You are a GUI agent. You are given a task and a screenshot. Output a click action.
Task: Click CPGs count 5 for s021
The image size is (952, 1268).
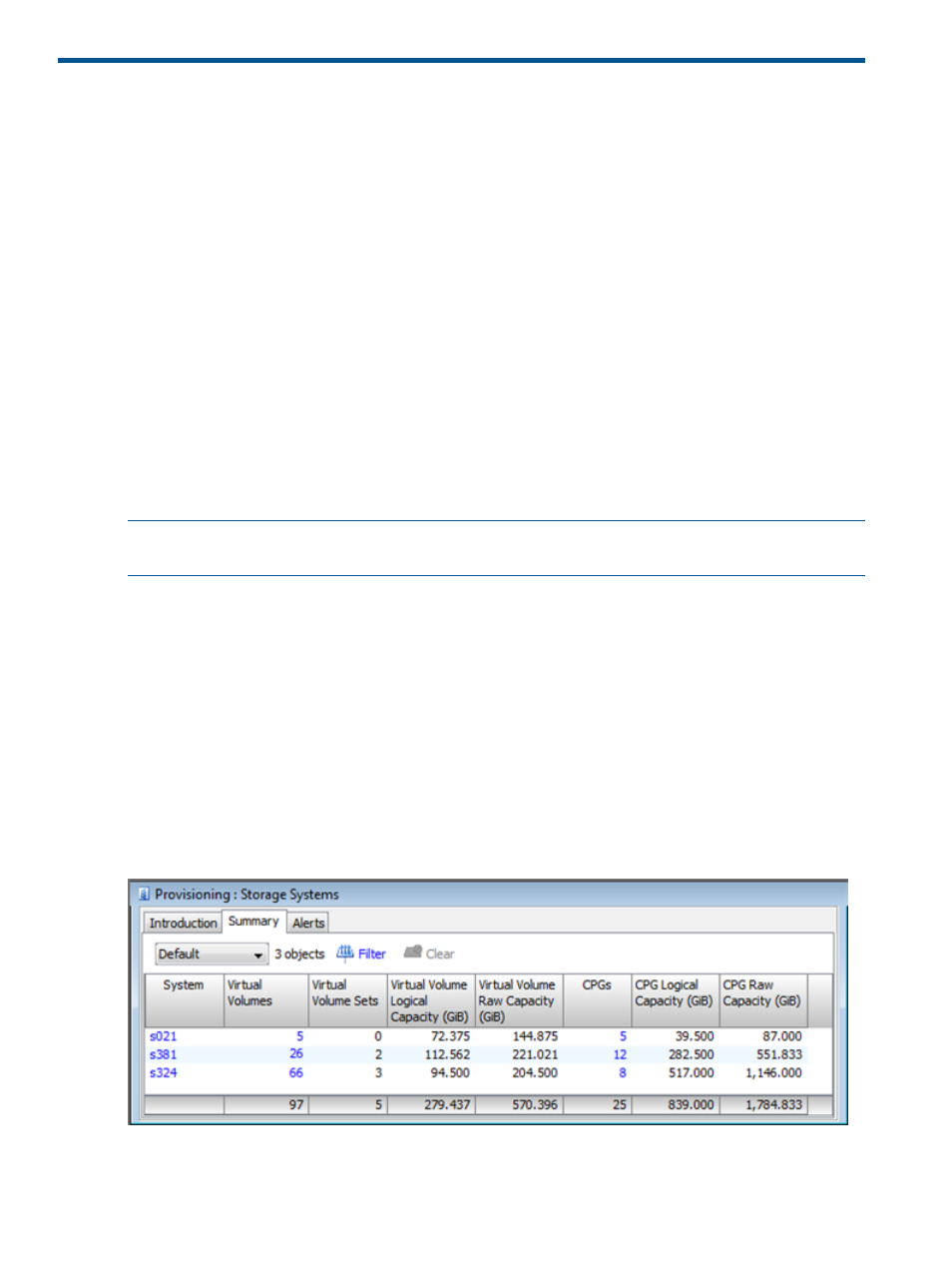click(x=623, y=1036)
